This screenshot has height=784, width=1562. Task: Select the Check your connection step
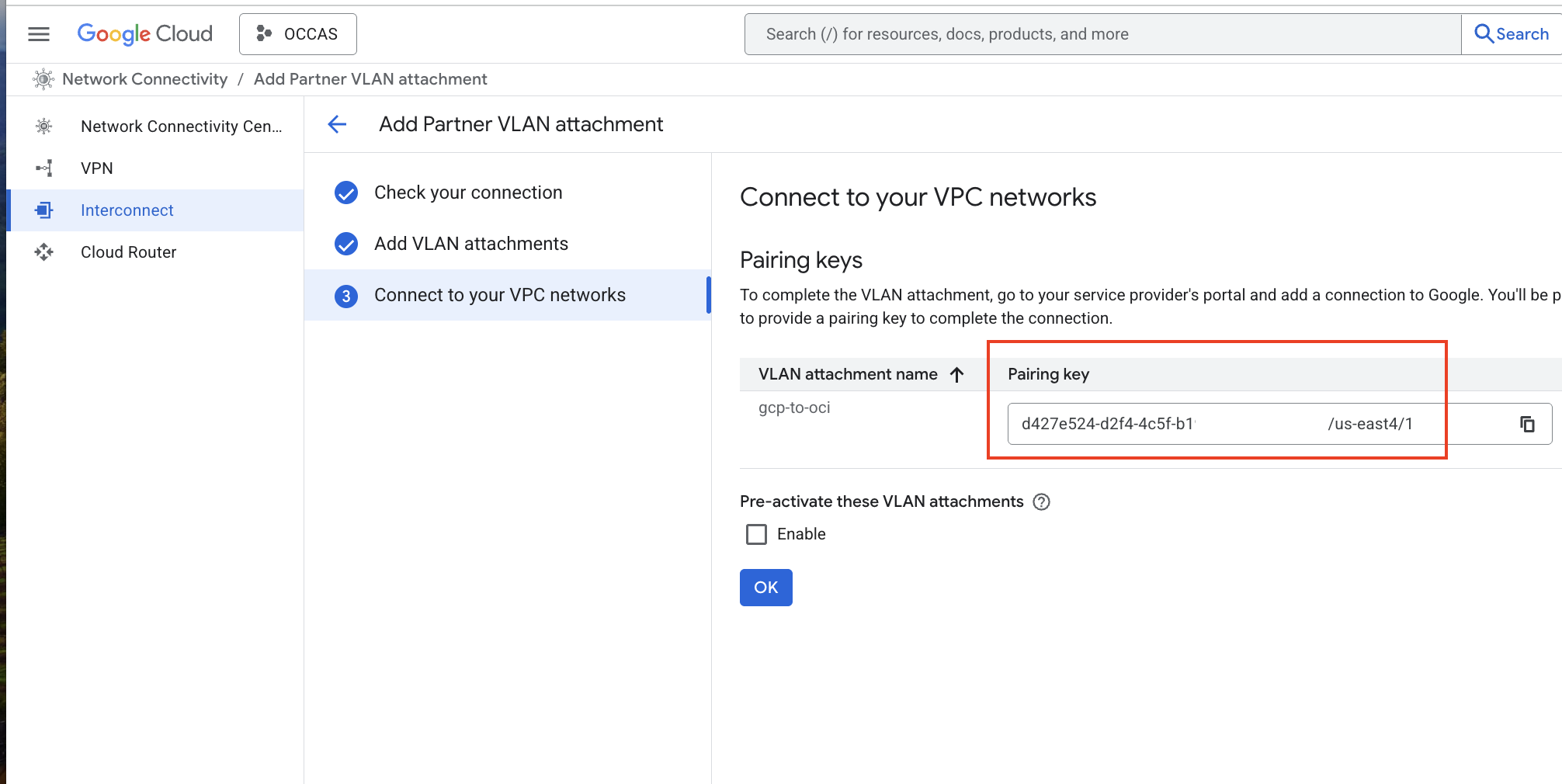[x=468, y=193]
